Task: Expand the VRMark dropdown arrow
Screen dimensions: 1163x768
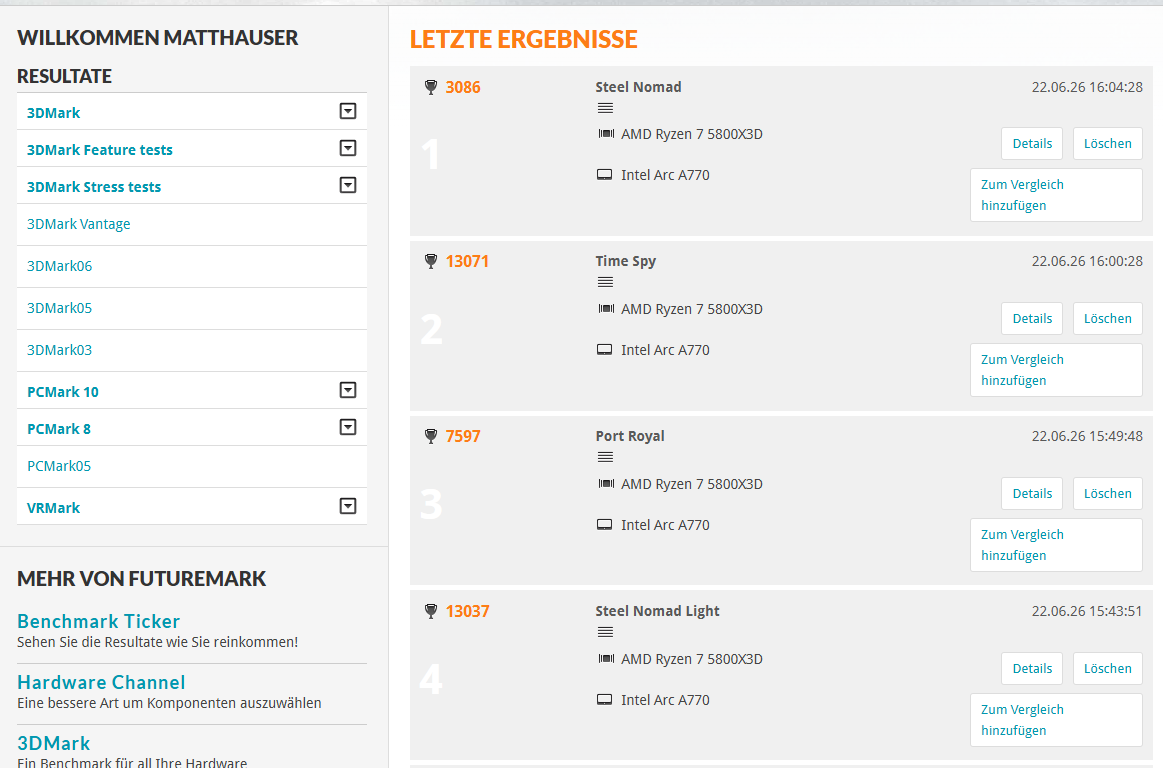Action: tap(348, 506)
